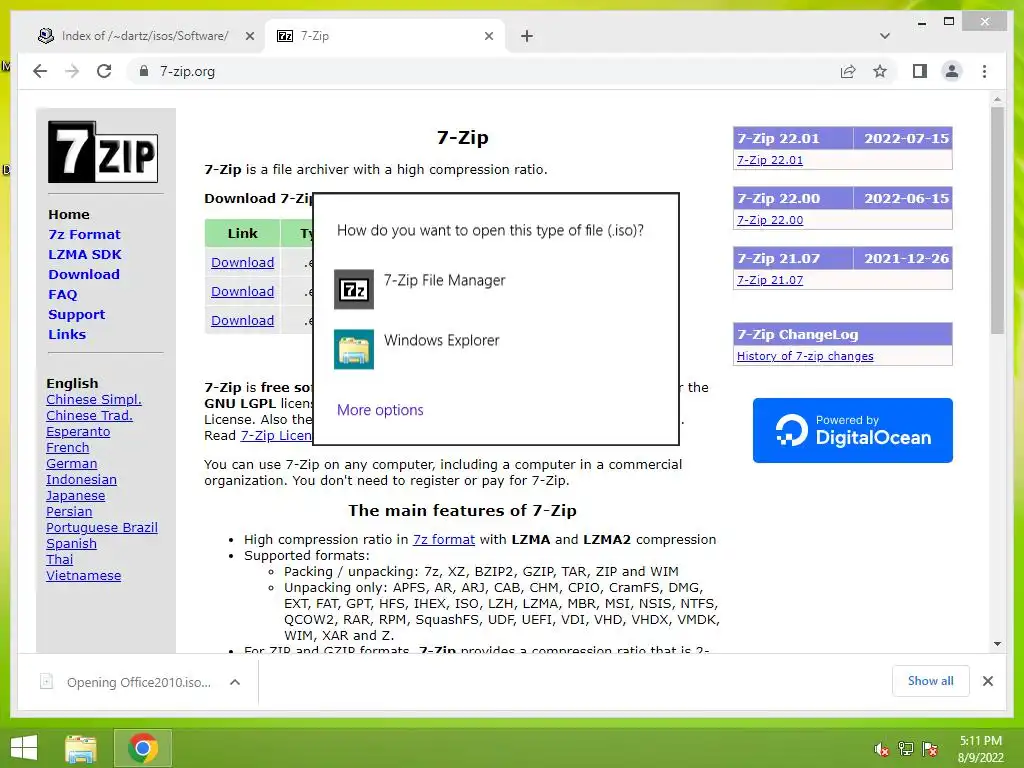Image resolution: width=1024 pixels, height=768 pixels.
Task: Click Show all downloads button
Action: [x=931, y=681]
